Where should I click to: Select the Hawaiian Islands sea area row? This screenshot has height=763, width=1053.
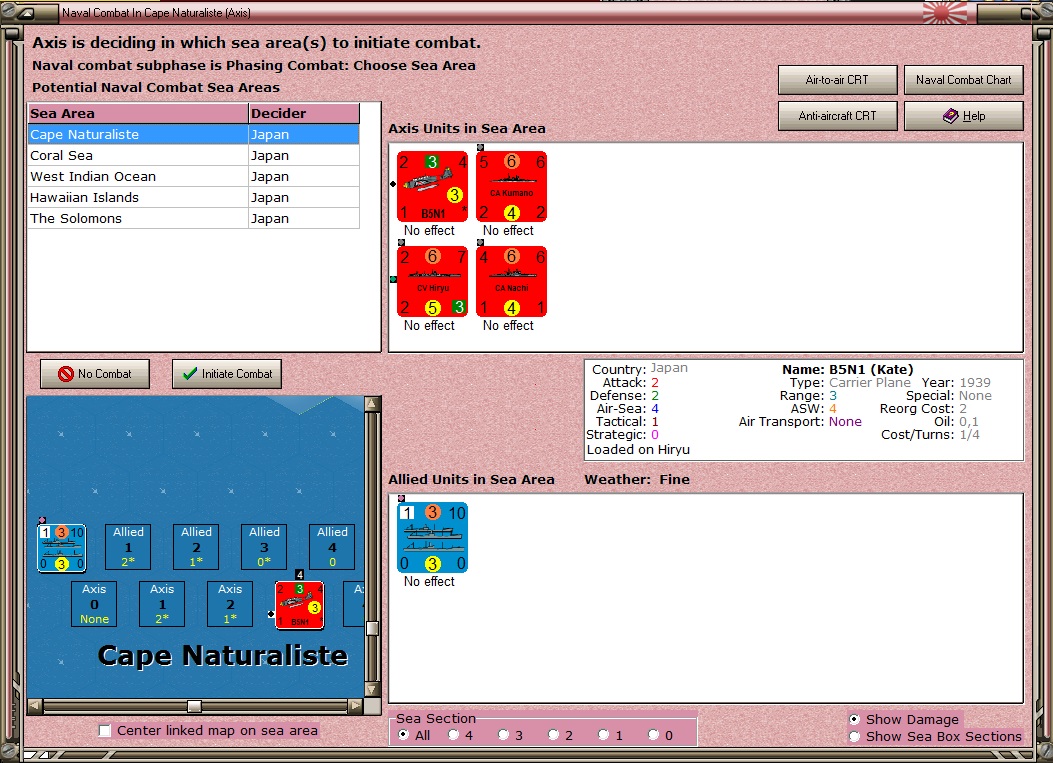(x=193, y=197)
